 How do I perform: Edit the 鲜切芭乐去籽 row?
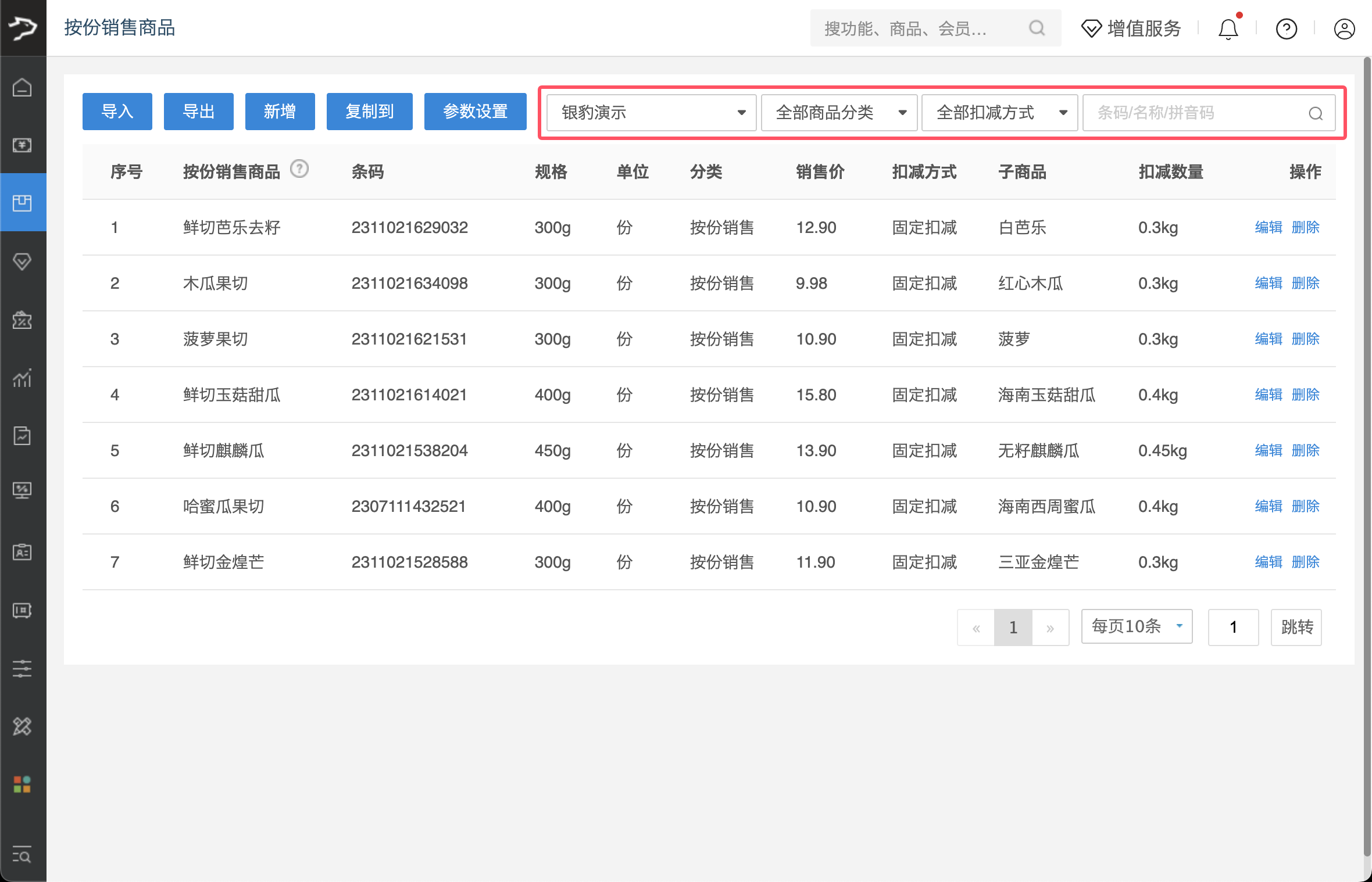pyautogui.click(x=1269, y=227)
